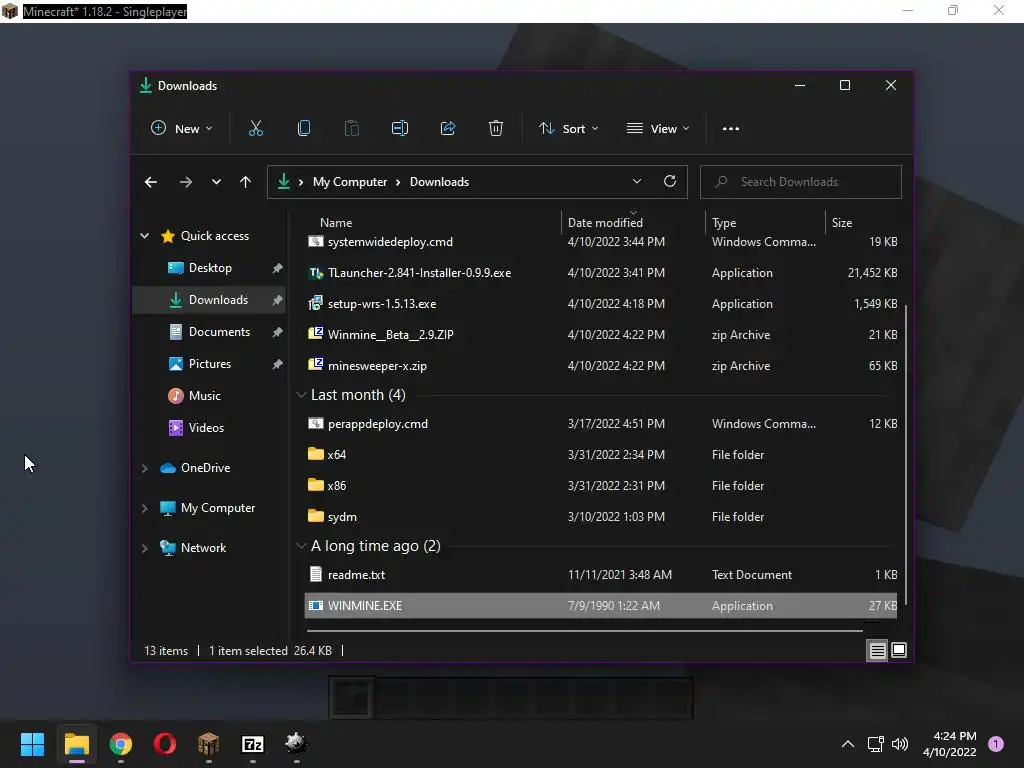Viewport: 1024px width, 768px height.
Task: Go back with the left arrow
Action: point(151,182)
